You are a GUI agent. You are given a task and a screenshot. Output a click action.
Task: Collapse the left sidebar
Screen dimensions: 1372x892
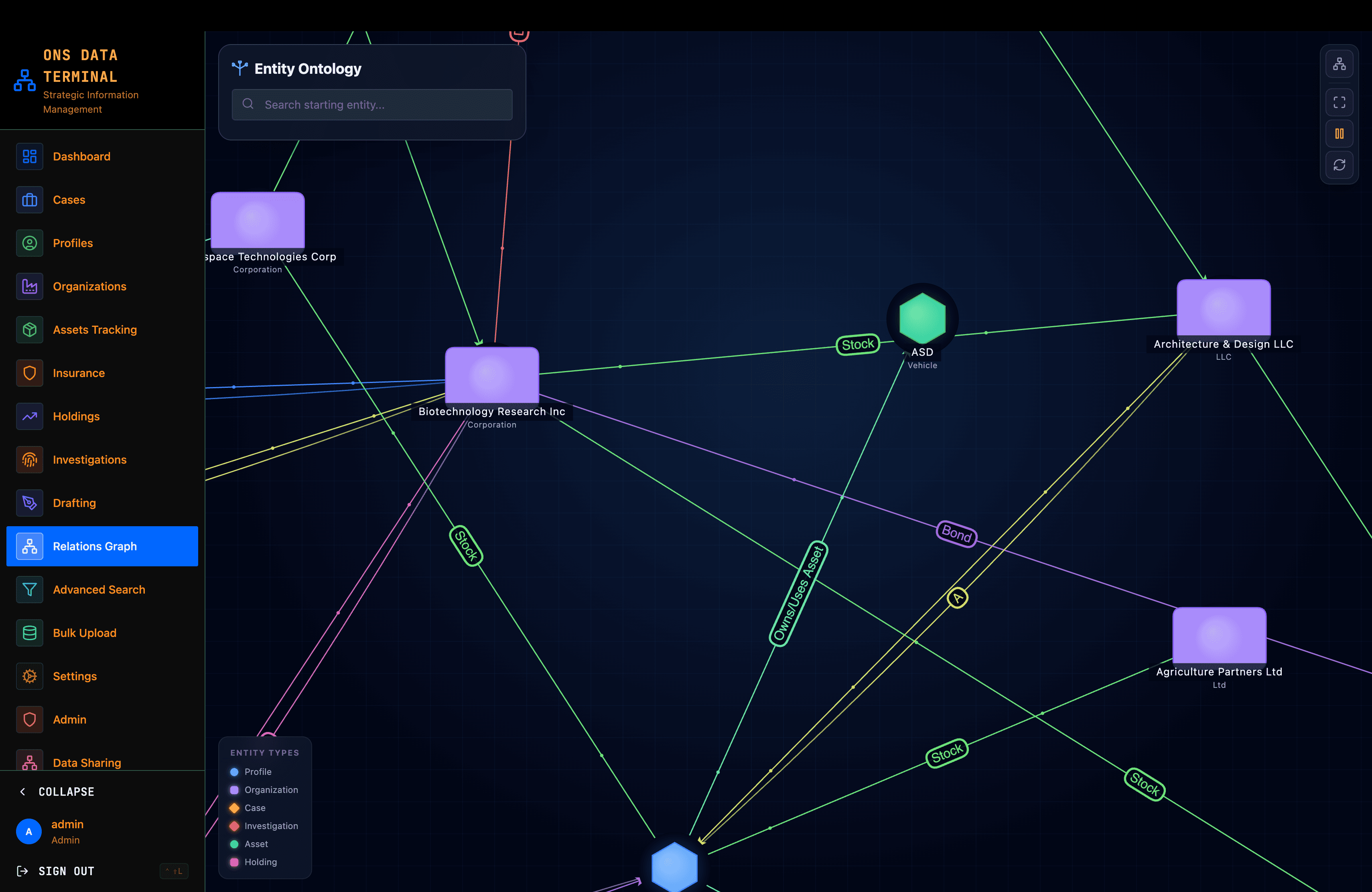(58, 791)
